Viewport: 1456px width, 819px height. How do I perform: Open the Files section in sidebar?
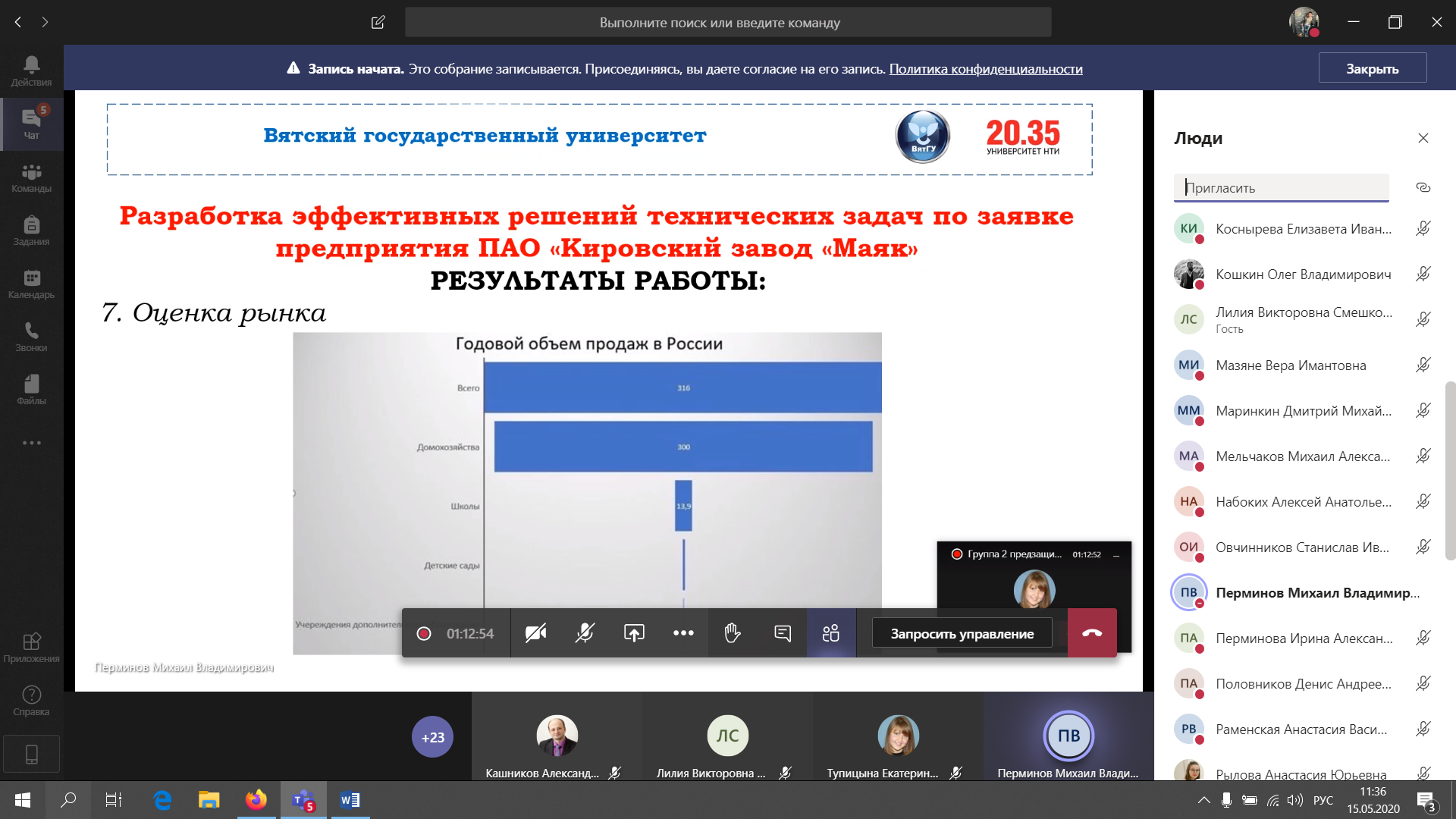click(31, 390)
